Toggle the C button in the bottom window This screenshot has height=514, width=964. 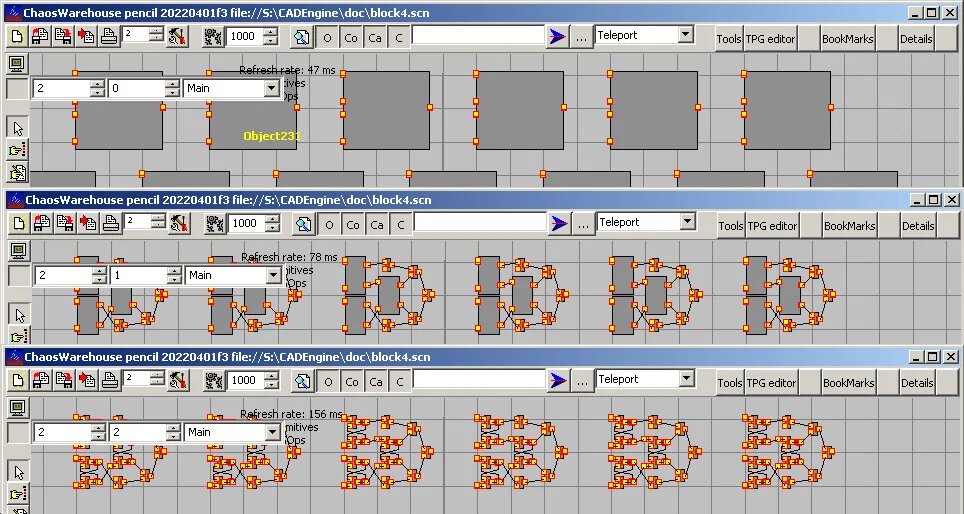click(399, 382)
